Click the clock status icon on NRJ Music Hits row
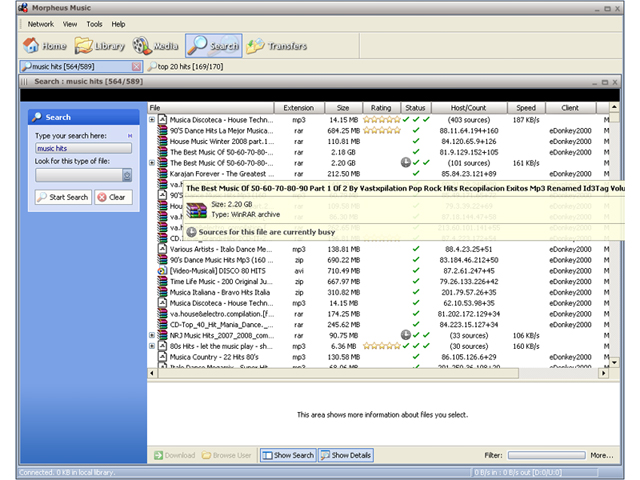Viewport: 640px width, 480px height. [405, 335]
